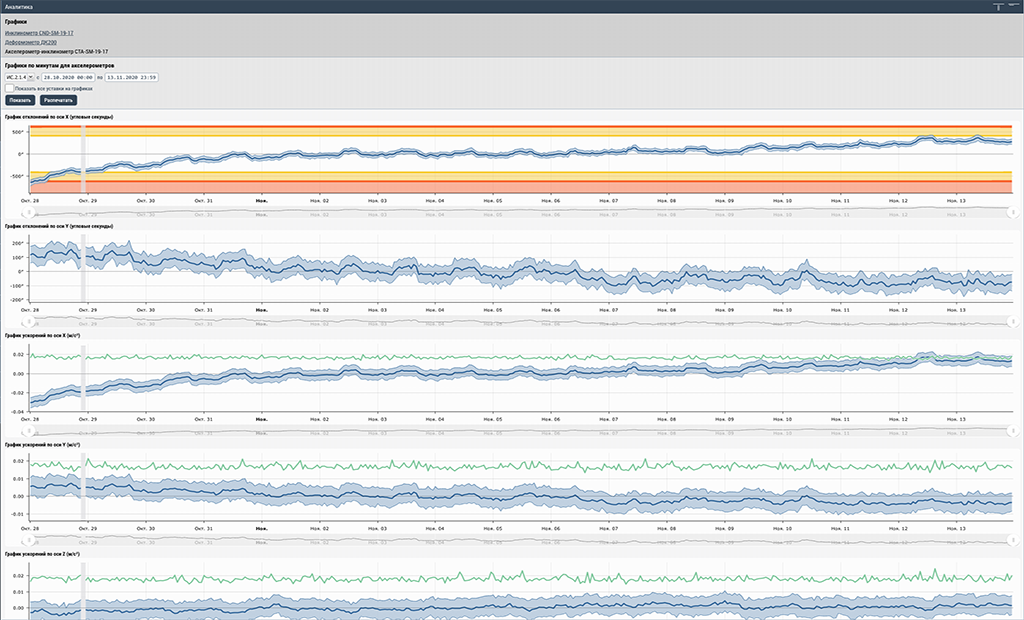Enable 'Показать все уставки на графиках' checkbox
This screenshot has height=620, width=1024.
pos(9,88)
